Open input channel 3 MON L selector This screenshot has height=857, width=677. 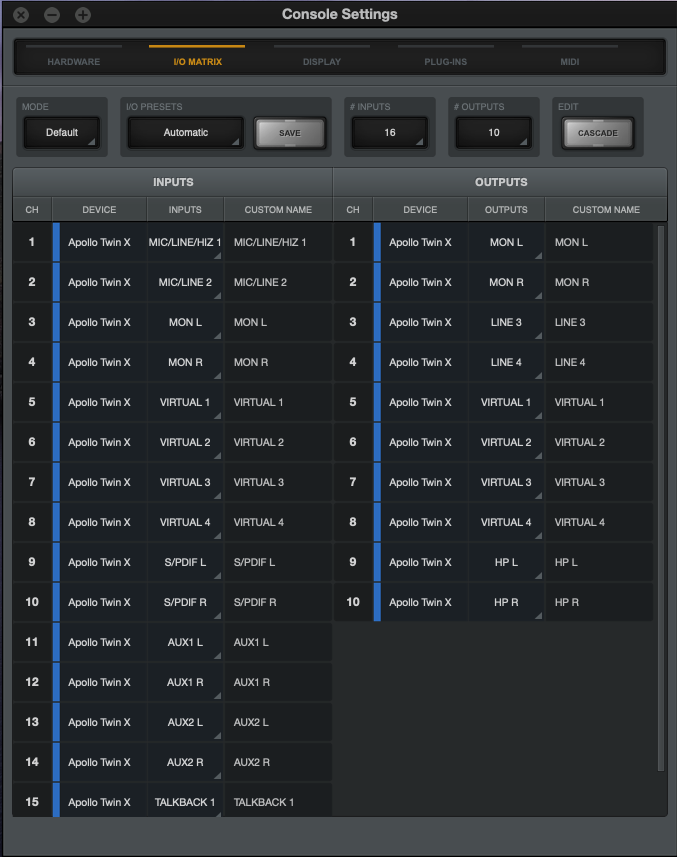pos(185,322)
